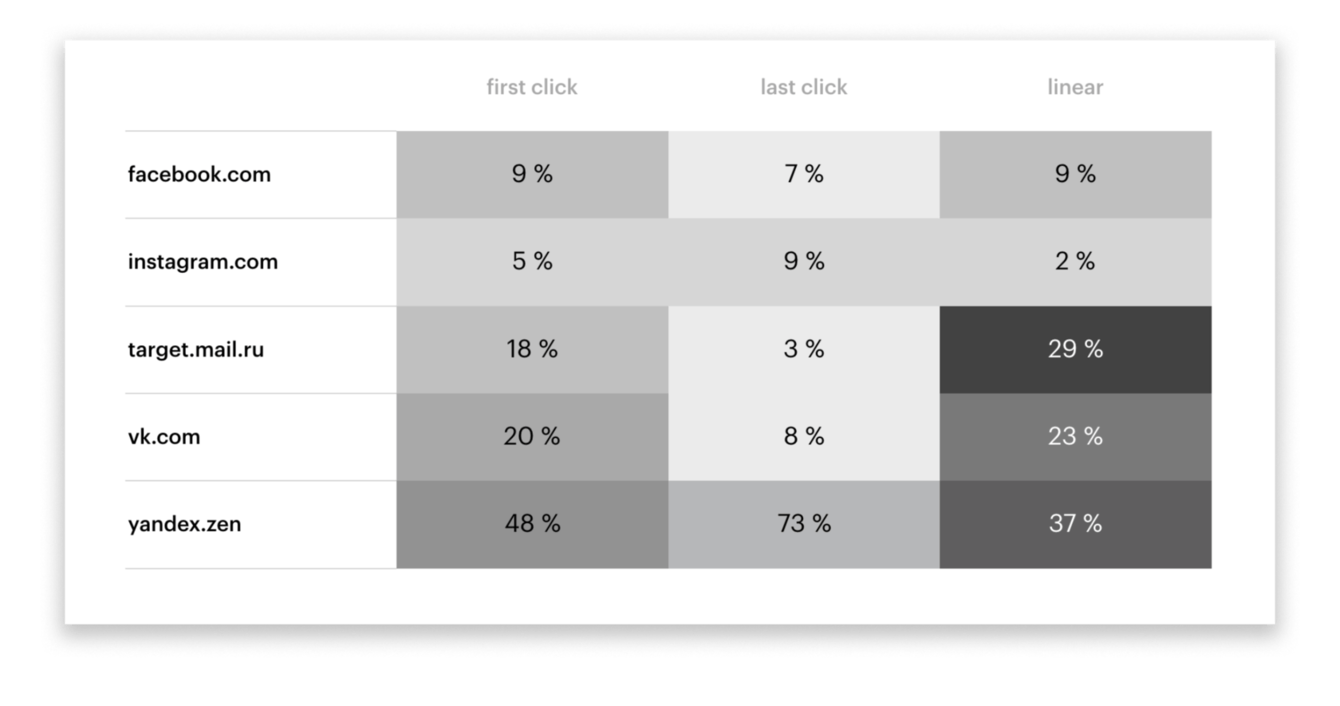Select facebook.com first click 9 % cell
Image resolution: width=1340 pixels, height=706 pixels.
532,174
